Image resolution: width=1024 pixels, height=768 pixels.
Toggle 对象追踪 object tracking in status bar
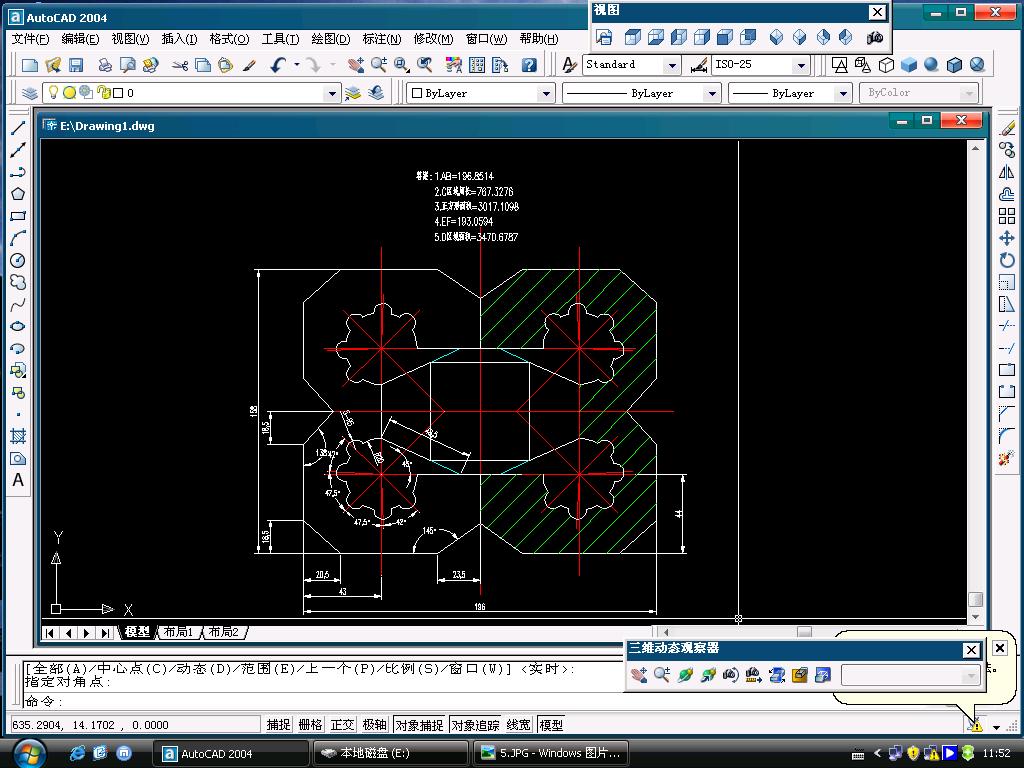(475, 725)
